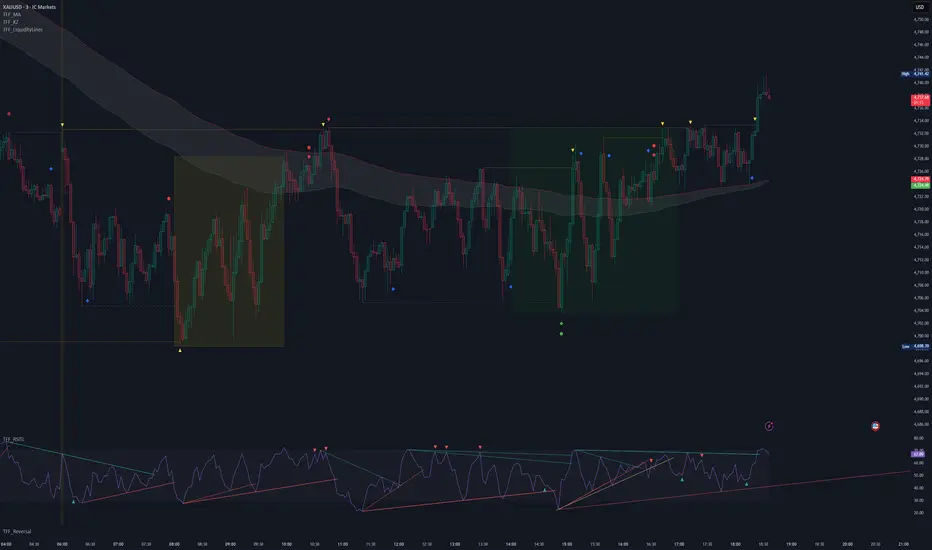Image resolution: width=932 pixels, height=550 pixels.
Task: Select the TFF_MA indicator legend
Action: coord(12,14)
